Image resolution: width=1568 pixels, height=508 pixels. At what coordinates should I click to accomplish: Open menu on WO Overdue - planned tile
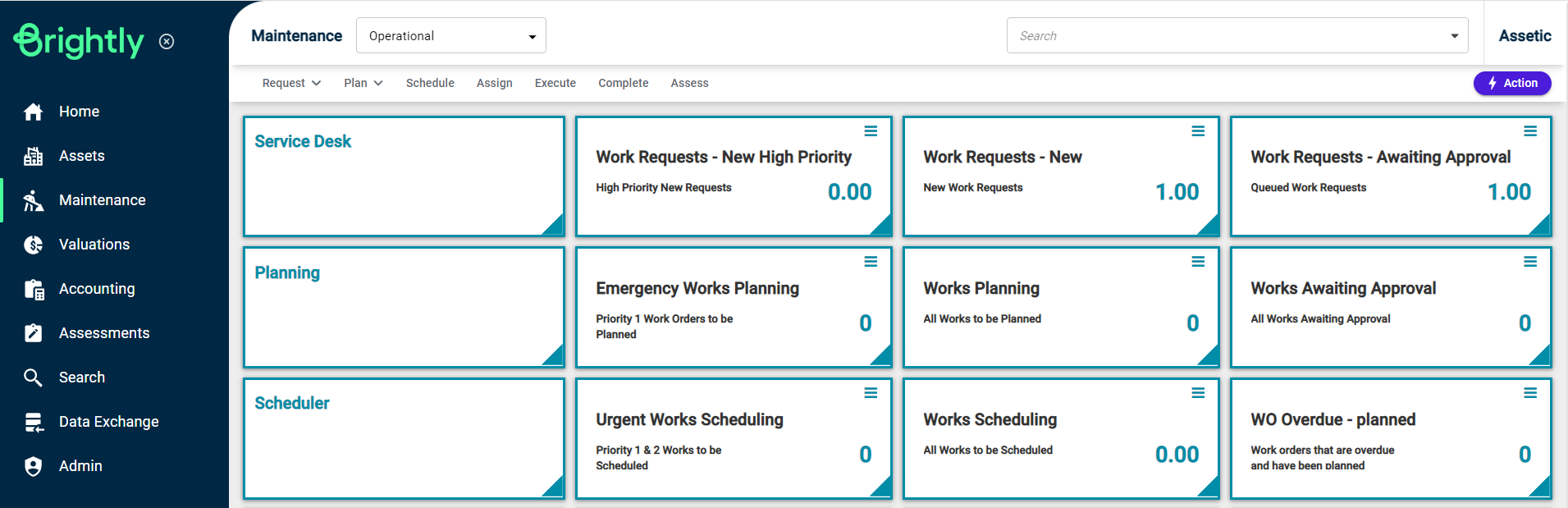[x=1530, y=393]
